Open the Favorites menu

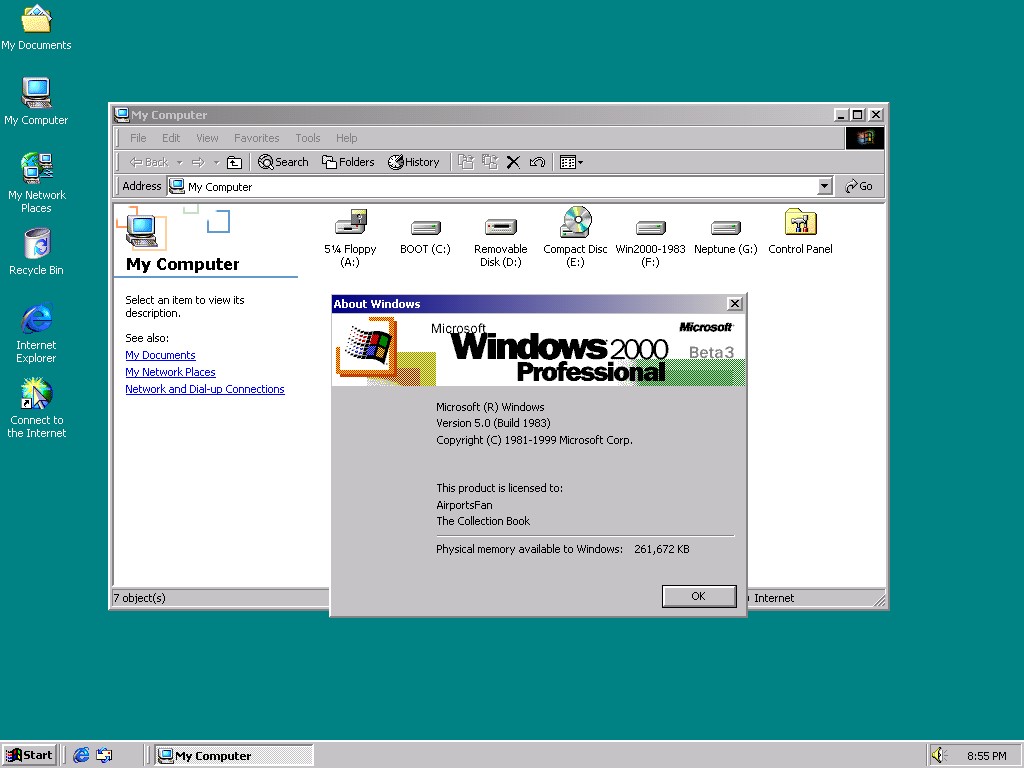[x=257, y=138]
